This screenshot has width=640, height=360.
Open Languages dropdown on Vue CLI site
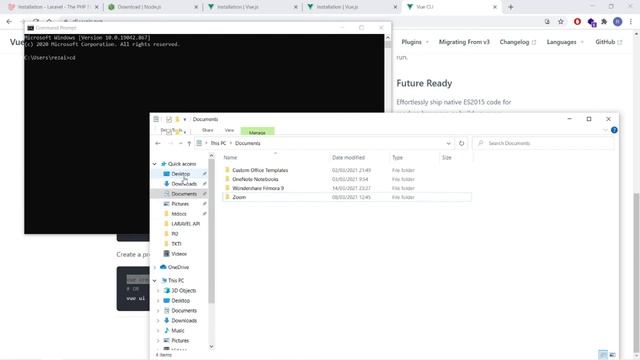[565, 42]
